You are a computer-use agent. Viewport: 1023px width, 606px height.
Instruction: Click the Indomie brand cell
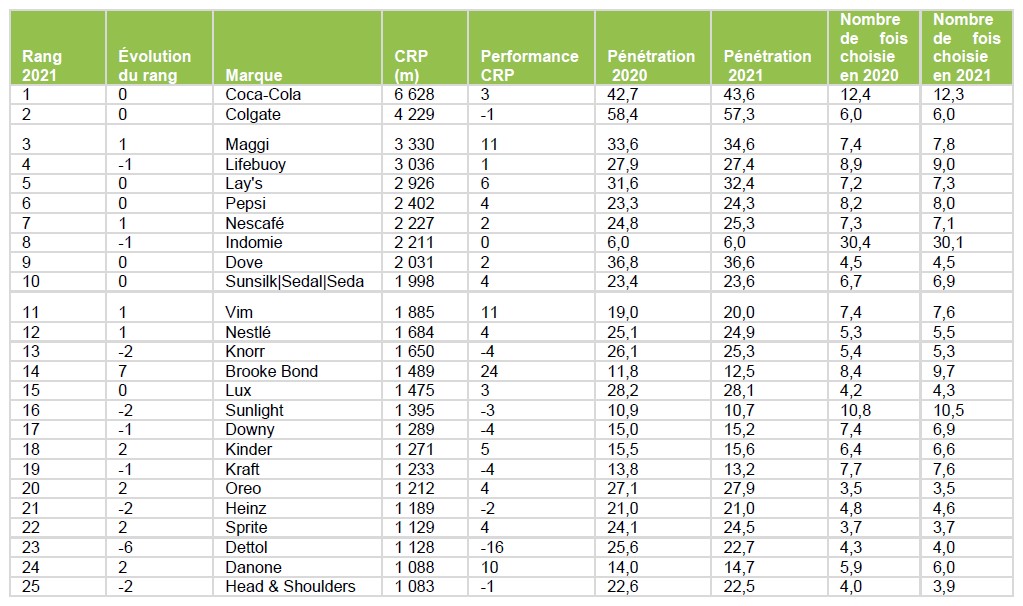pyautogui.click(x=254, y=243)
